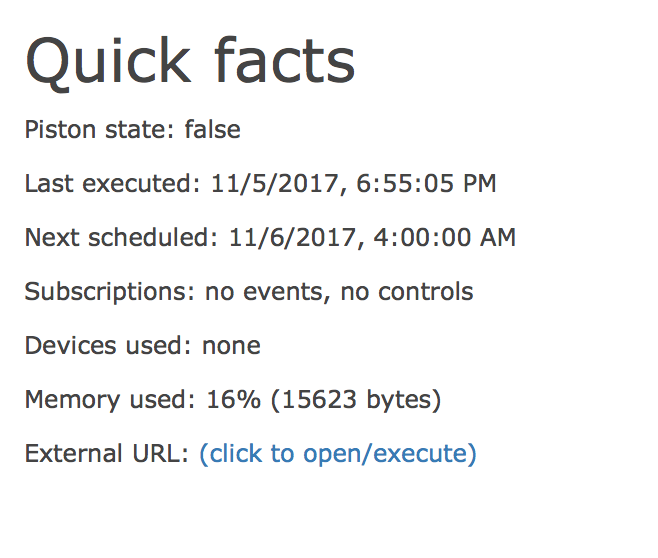Viewport: 658px width, 558px height.
Task: Click the no controls text
Action: point(407,292)
